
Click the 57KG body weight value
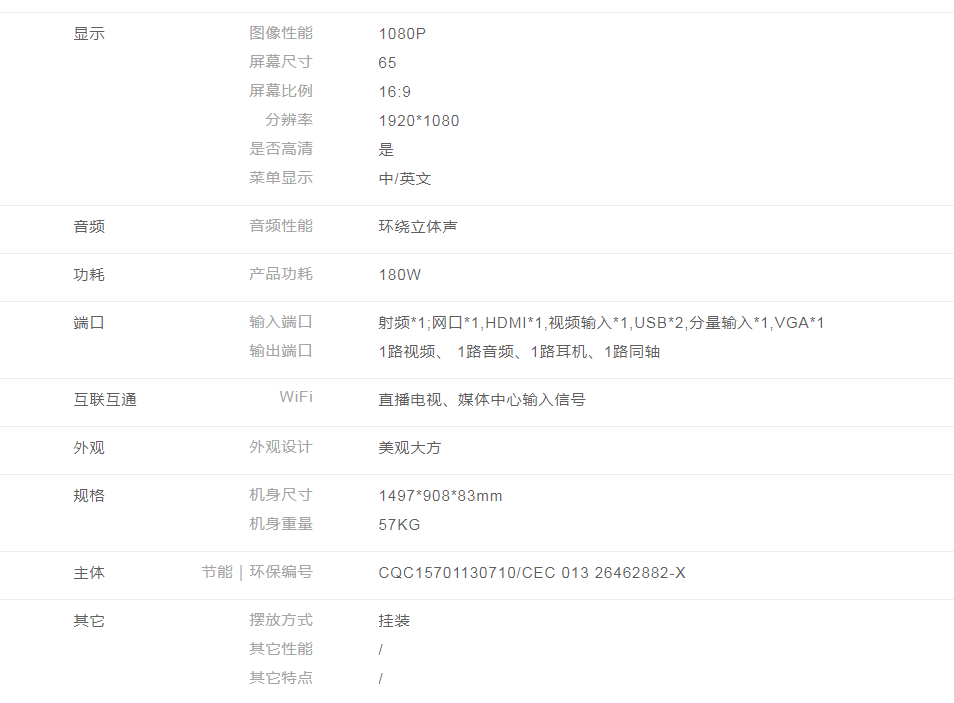pos(399,525)
